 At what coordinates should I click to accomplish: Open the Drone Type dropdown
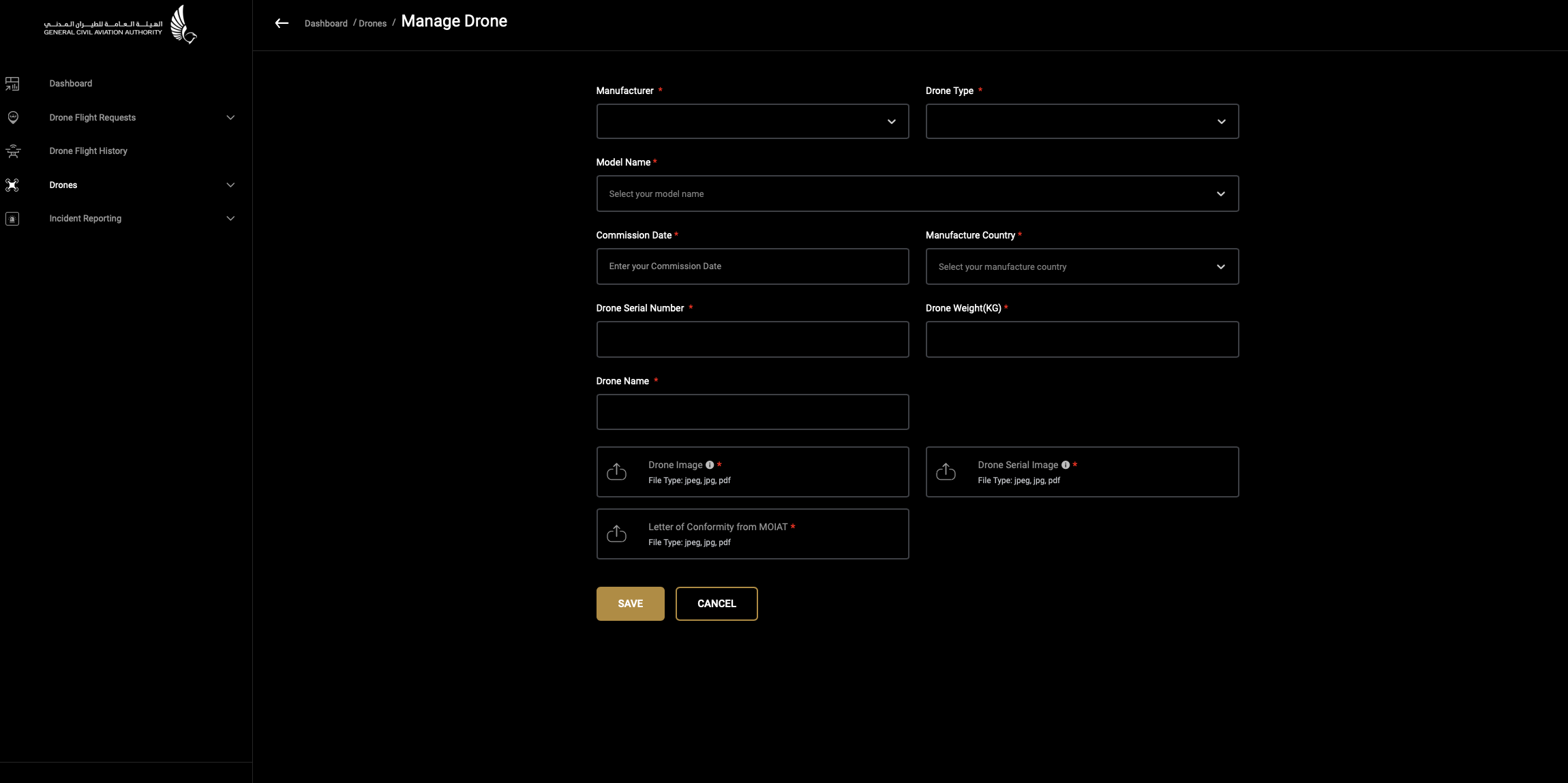(x=1081, y=121)
